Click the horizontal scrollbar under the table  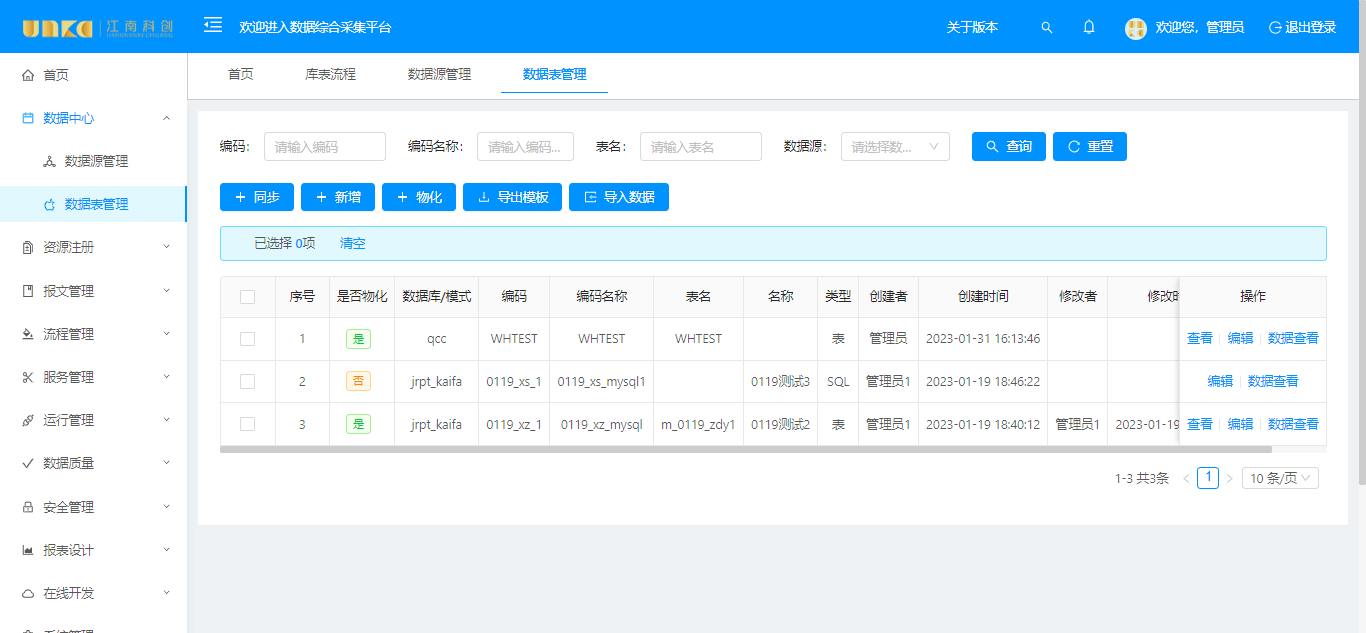pos(700,449)
